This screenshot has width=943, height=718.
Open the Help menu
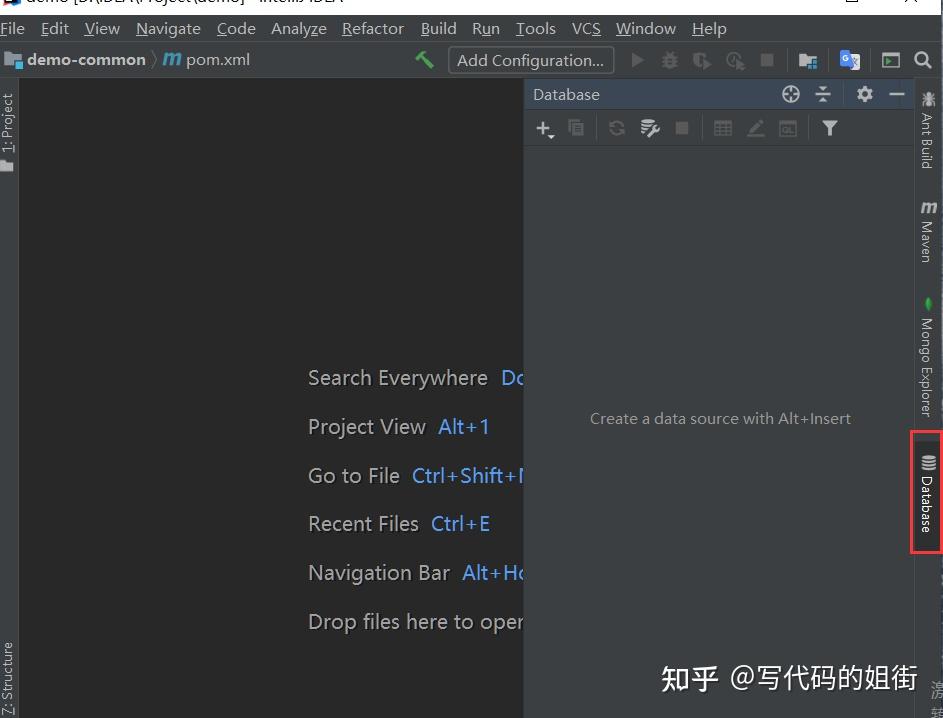[708, 28]
